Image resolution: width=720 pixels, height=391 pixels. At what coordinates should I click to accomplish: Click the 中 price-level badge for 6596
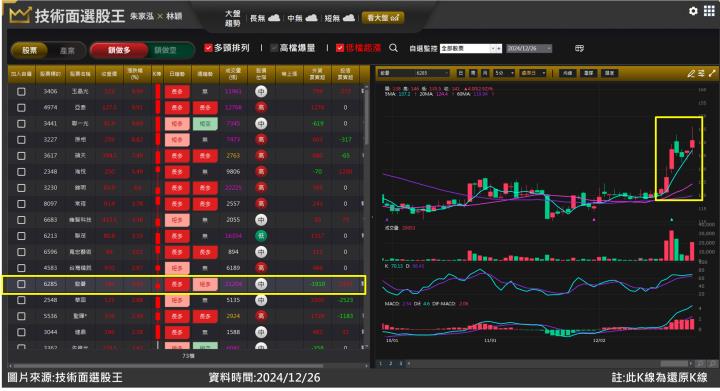(261, 252)
